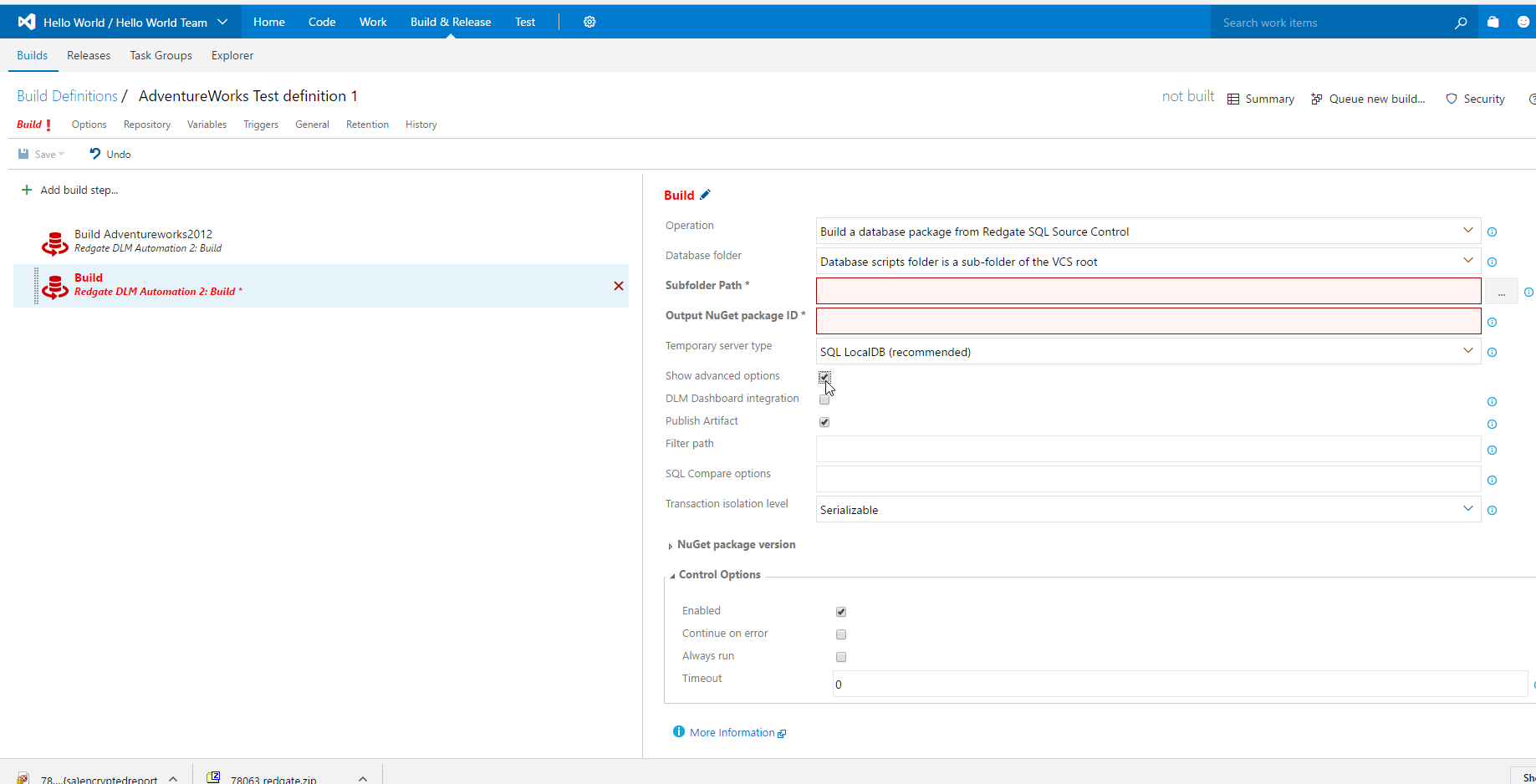Click the blue info icon beside More Information
The height and width of the screenshot is (784, 1536).
tap(679, 731)
